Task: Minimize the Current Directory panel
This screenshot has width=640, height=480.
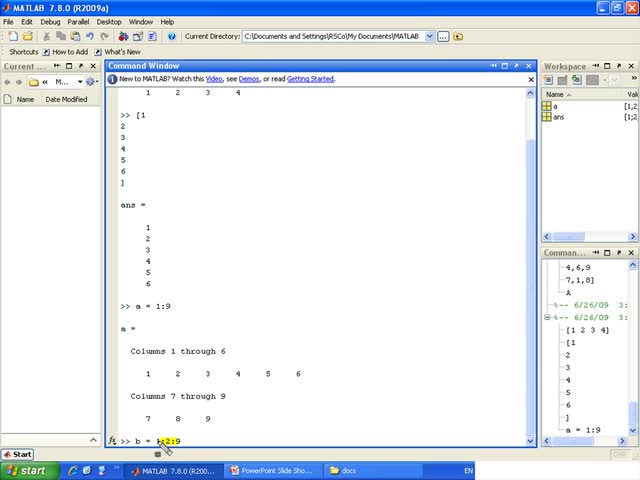Action: pyautogui.click(x=57, y=66)
